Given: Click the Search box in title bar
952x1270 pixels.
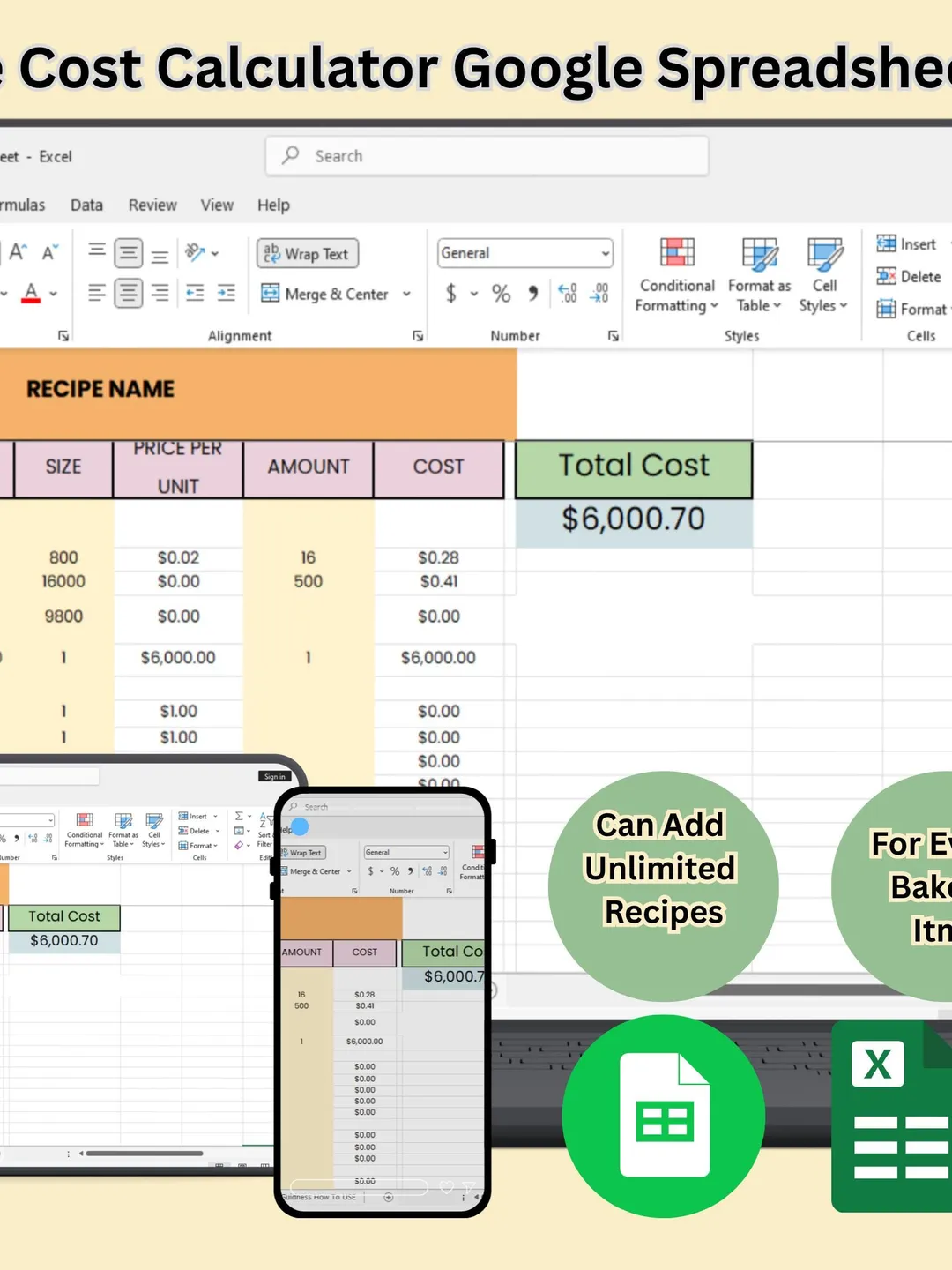Looking at the screenshot, I should click(487, 156).
